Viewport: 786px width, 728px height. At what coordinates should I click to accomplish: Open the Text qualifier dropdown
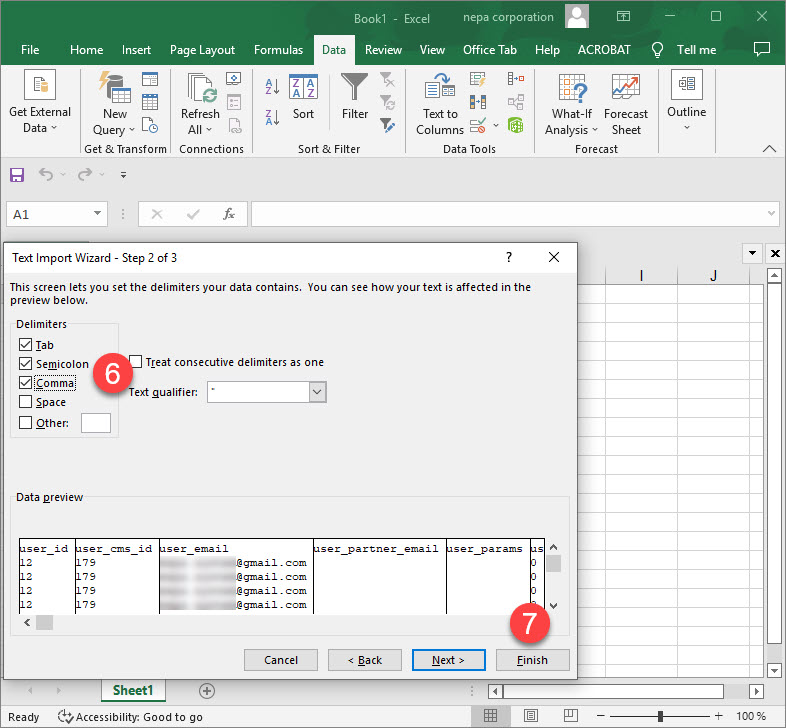pos(317,392)
